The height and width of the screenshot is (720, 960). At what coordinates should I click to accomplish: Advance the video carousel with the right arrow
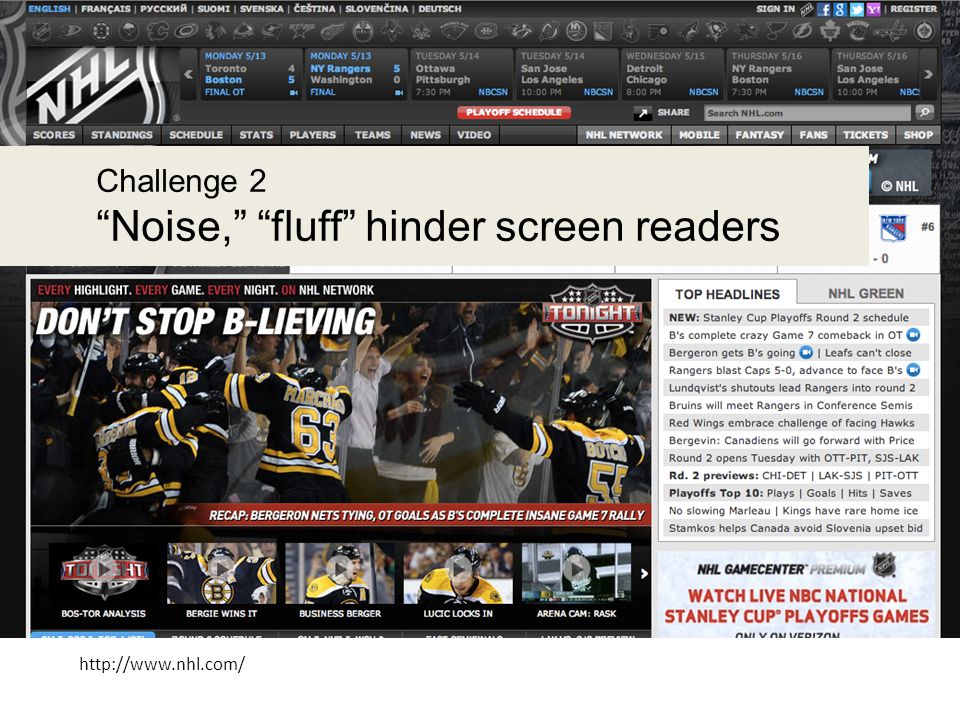(643, 574)
